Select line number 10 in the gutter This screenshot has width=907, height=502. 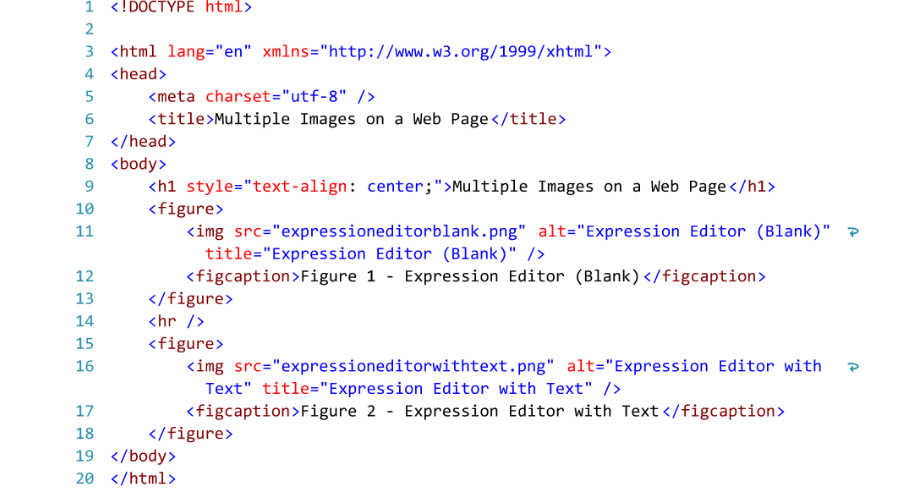[84, 209]
